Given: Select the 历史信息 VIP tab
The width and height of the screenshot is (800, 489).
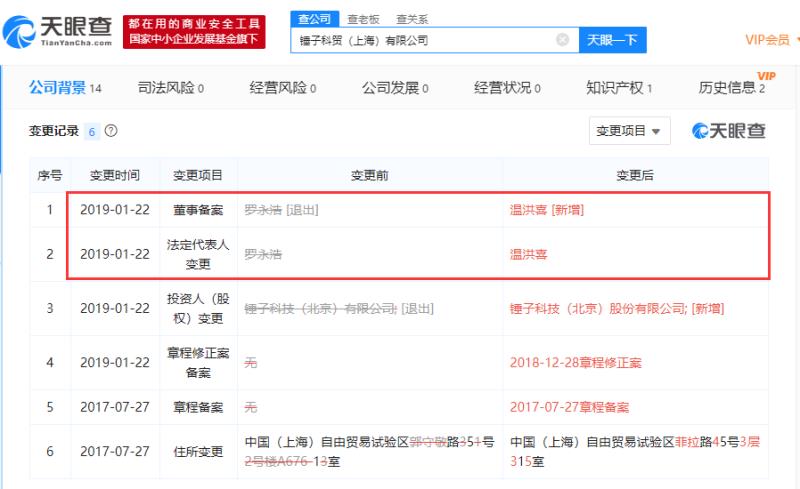Looking at the screenshot, I should (x=732, y=88).
